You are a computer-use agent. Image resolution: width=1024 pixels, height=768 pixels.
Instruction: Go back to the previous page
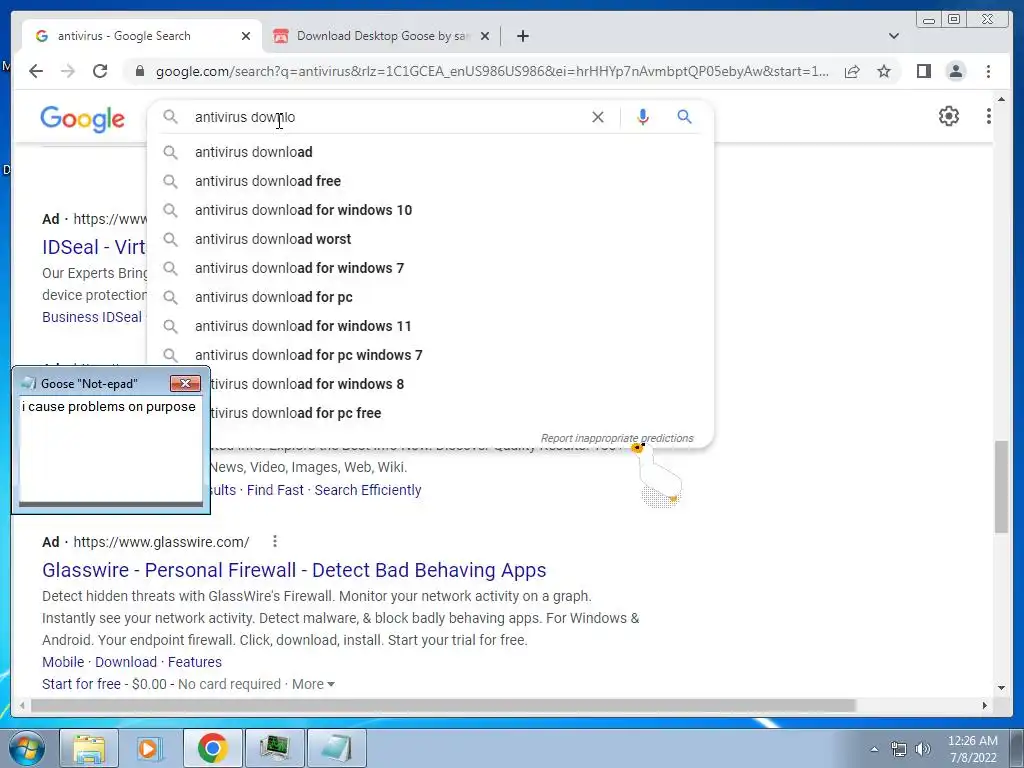(36, 71)
